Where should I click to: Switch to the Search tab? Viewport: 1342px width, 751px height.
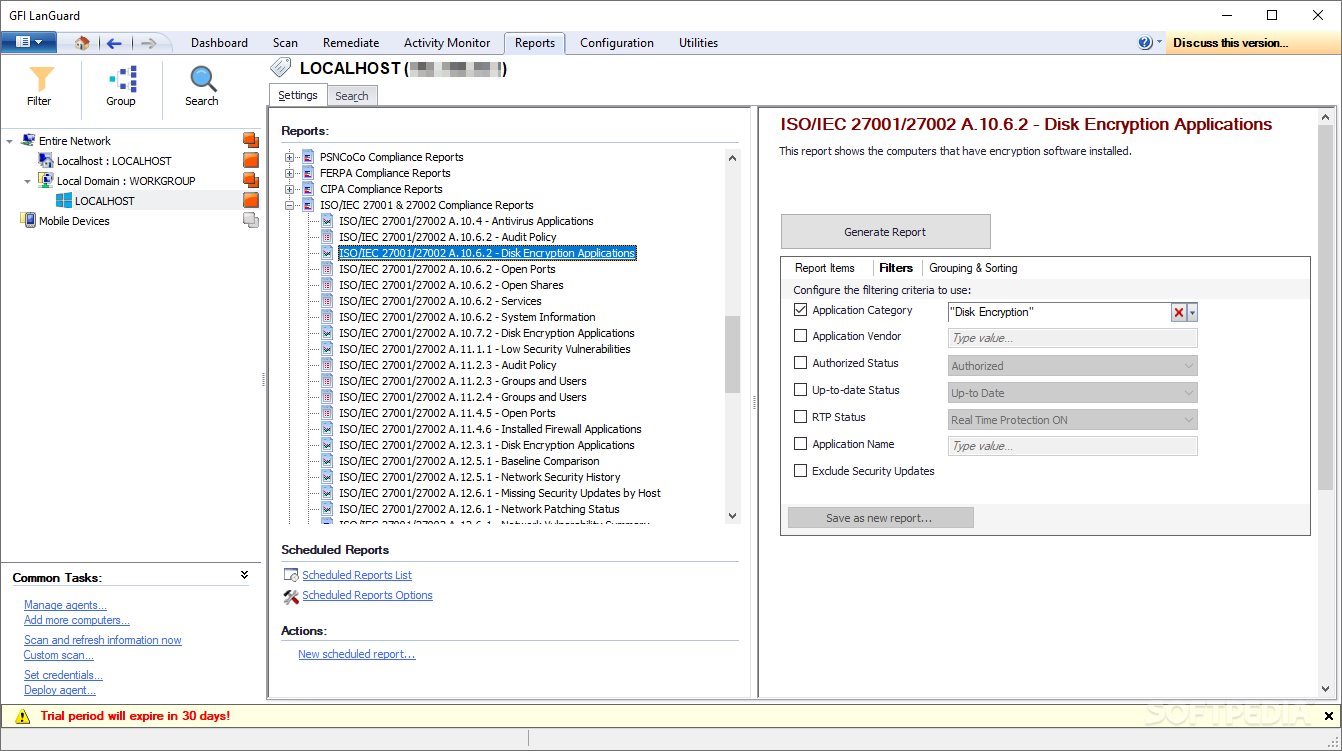pyautogui.click(x=352, y=96)
